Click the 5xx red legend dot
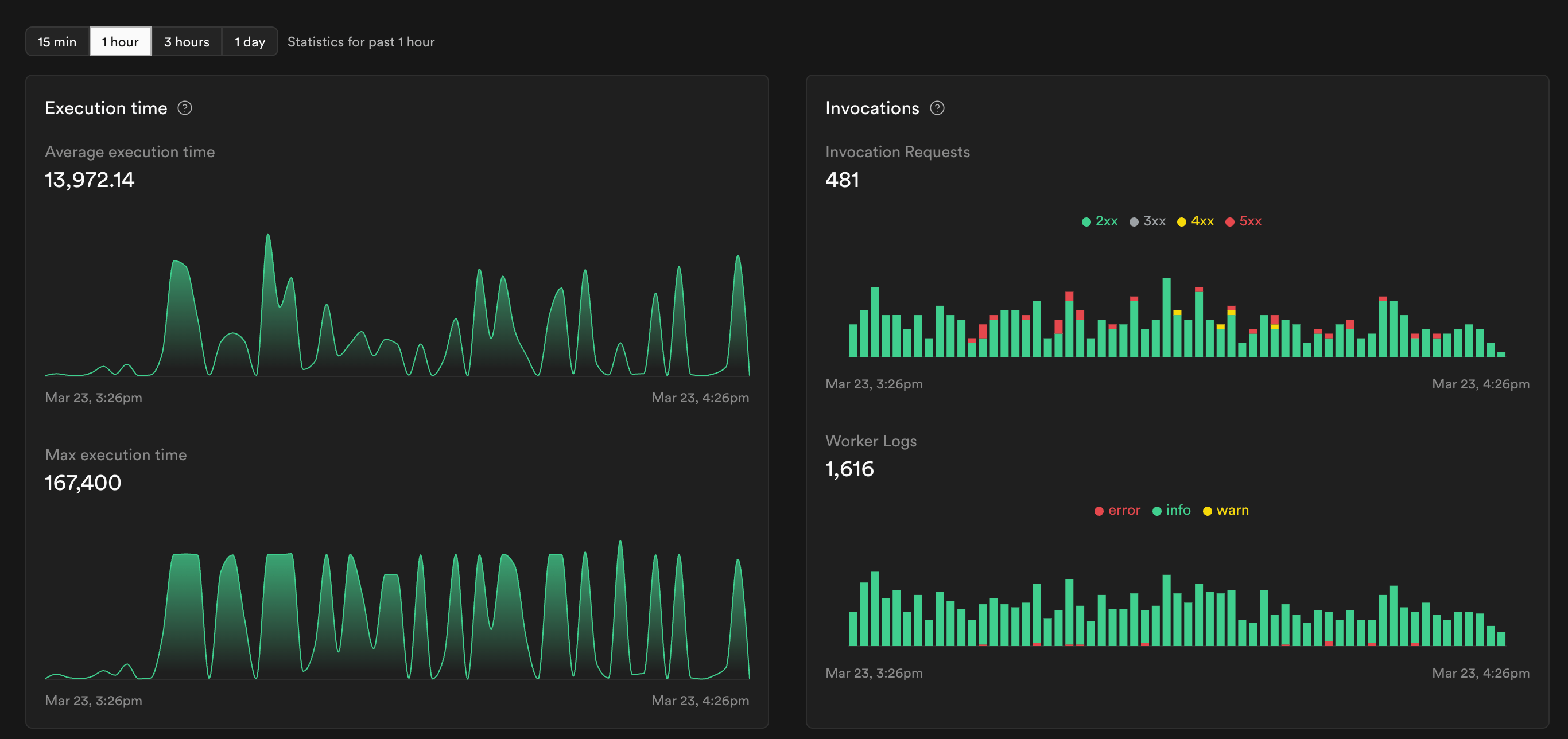 coord(1229,222)
